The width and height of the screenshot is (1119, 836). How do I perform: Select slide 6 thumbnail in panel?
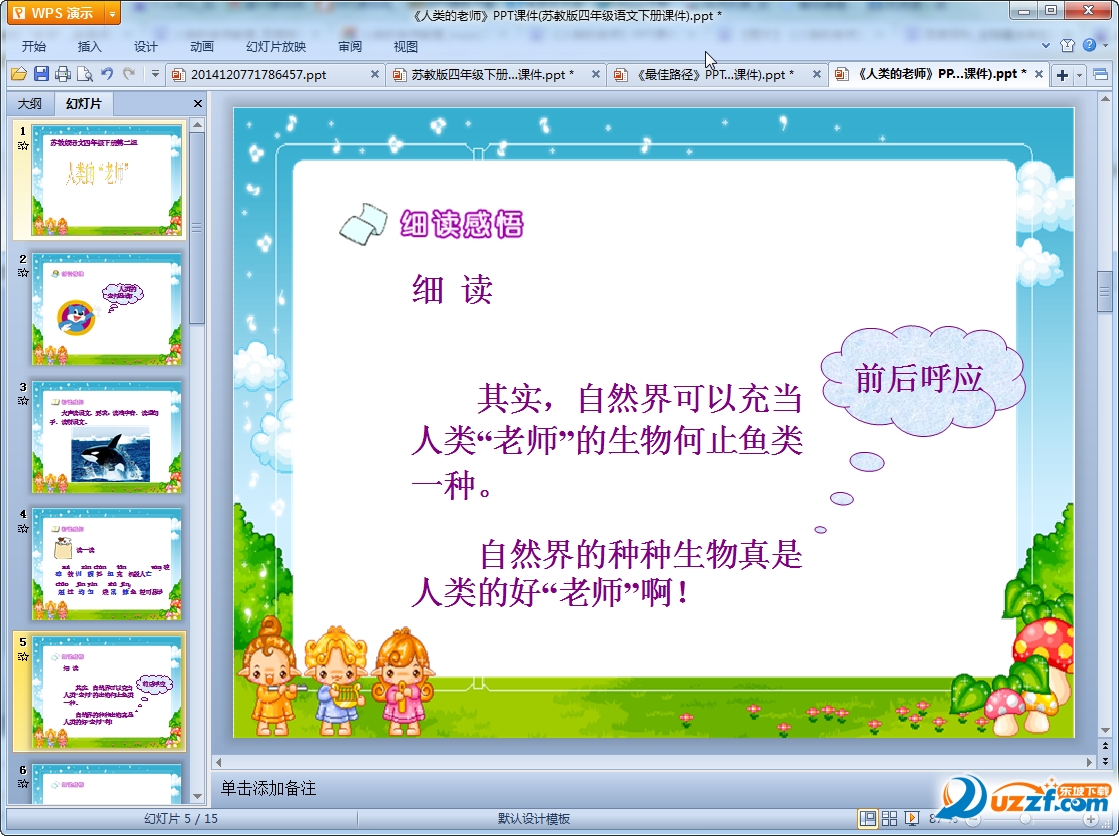[107, 783]
